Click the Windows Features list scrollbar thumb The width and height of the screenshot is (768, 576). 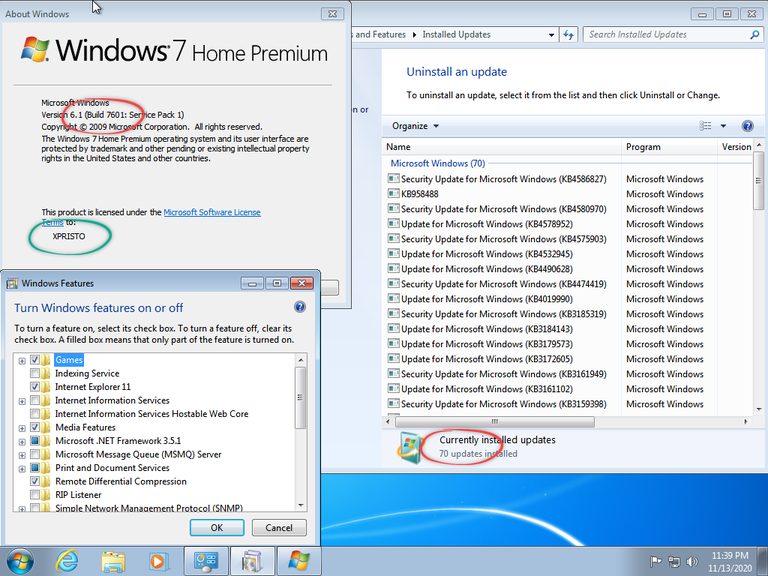coord(300,398)
